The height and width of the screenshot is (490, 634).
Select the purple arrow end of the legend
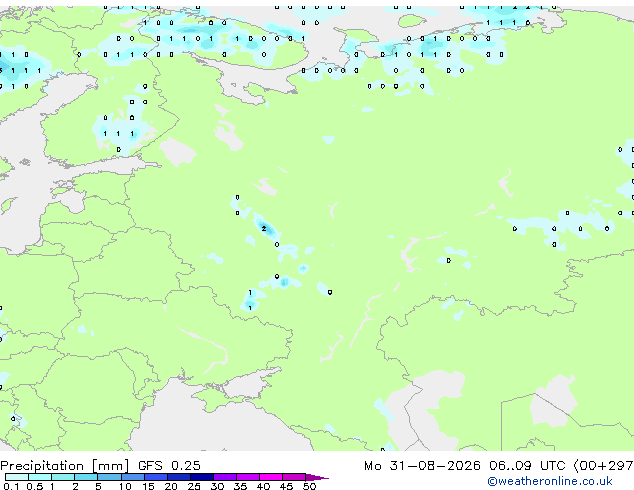pyautogui.click(x=317, y=477)
